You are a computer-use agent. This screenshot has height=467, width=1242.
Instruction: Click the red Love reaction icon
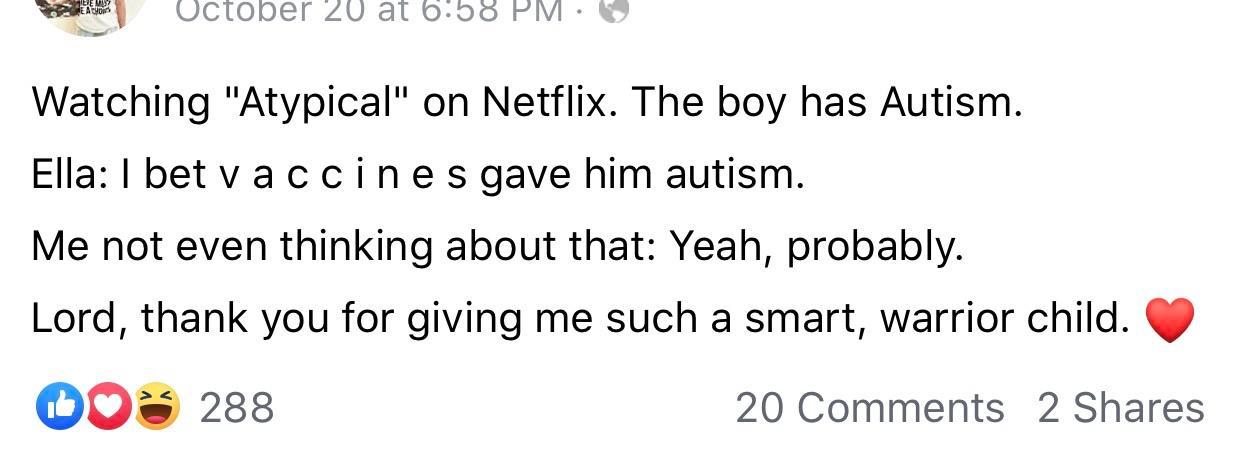107,407
